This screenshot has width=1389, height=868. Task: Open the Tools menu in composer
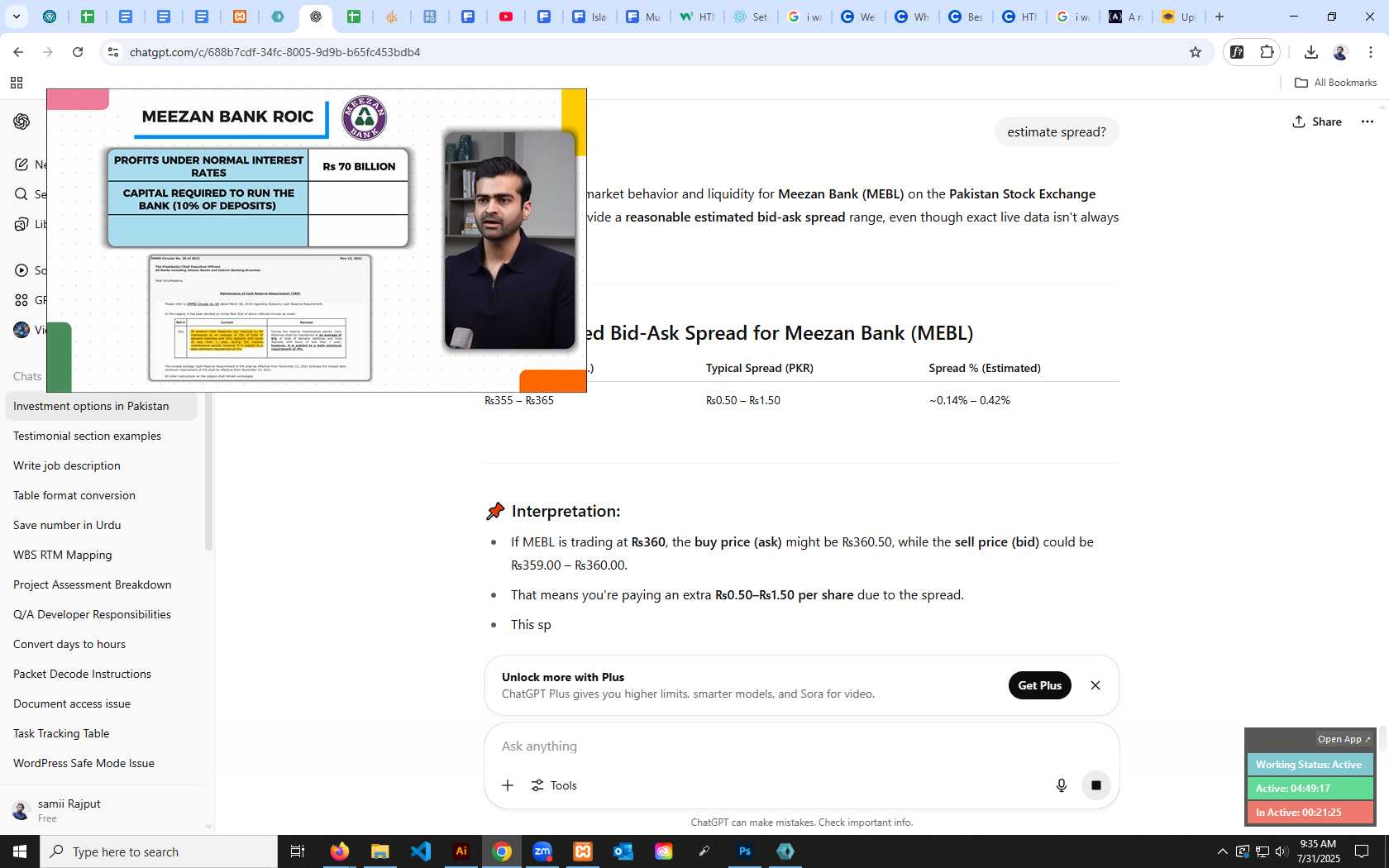click(x=554, y=785)
